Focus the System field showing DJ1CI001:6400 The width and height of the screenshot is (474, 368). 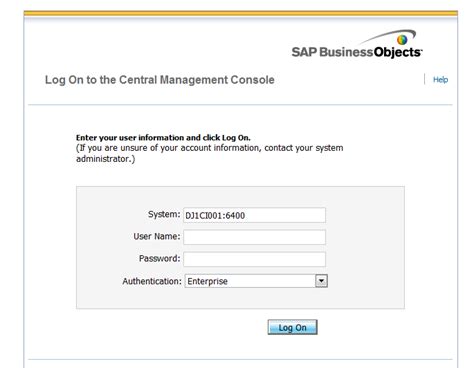254,215
